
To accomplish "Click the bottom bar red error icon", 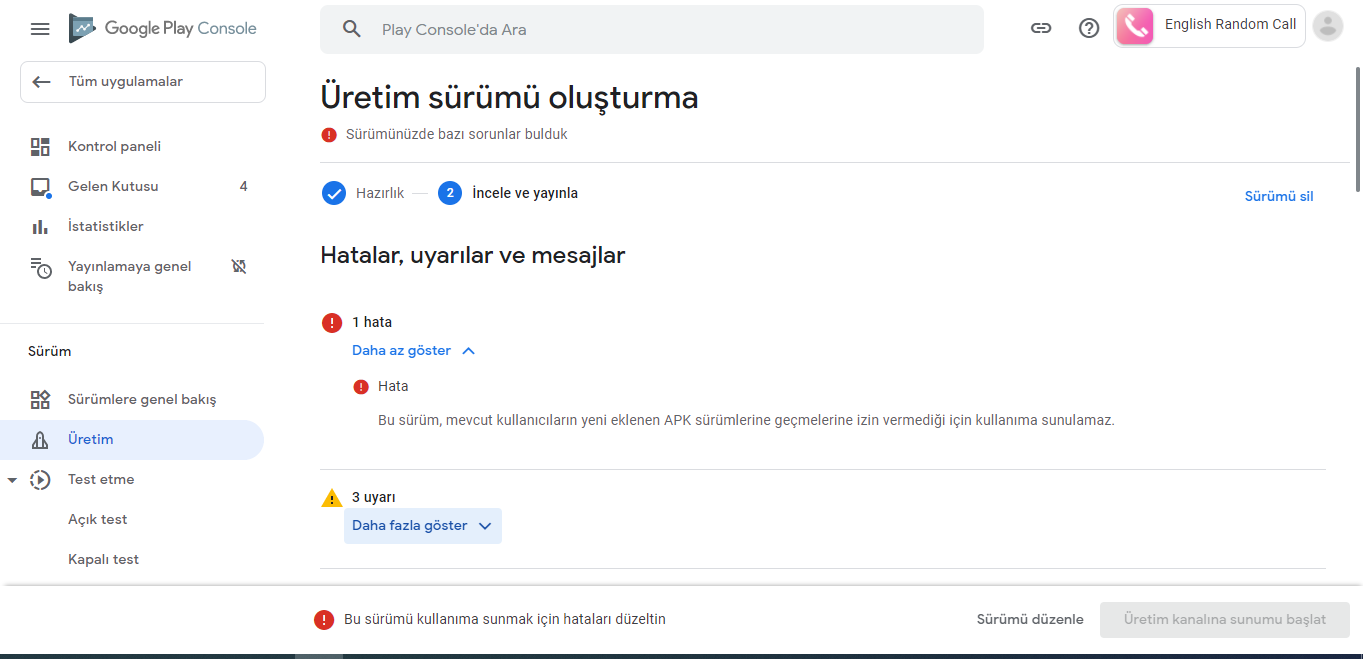I will click(x=324, y=620).
